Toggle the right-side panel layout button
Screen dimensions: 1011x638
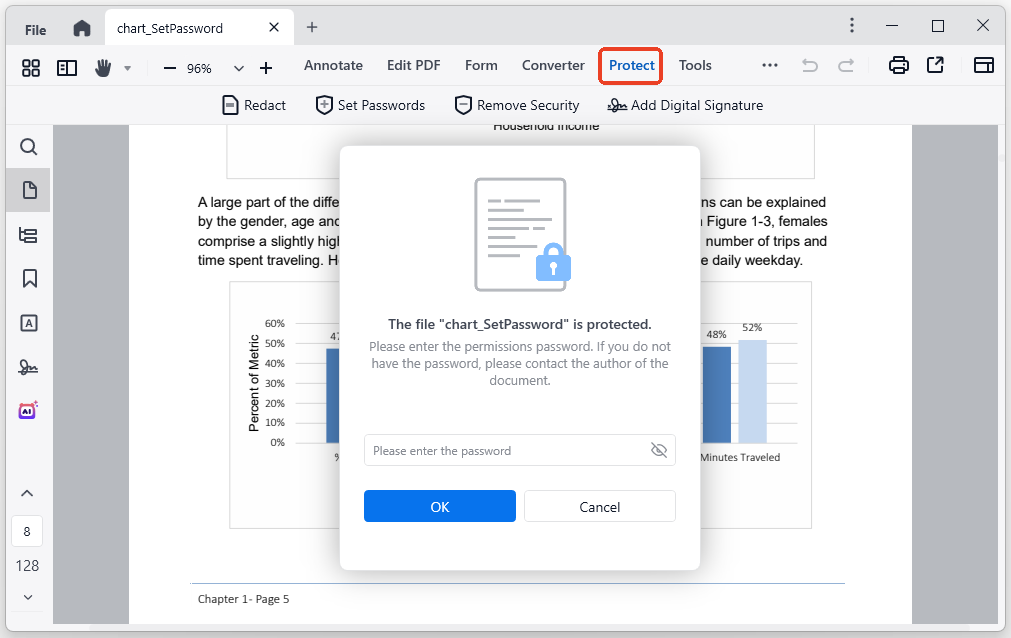(x=984, y=66)
